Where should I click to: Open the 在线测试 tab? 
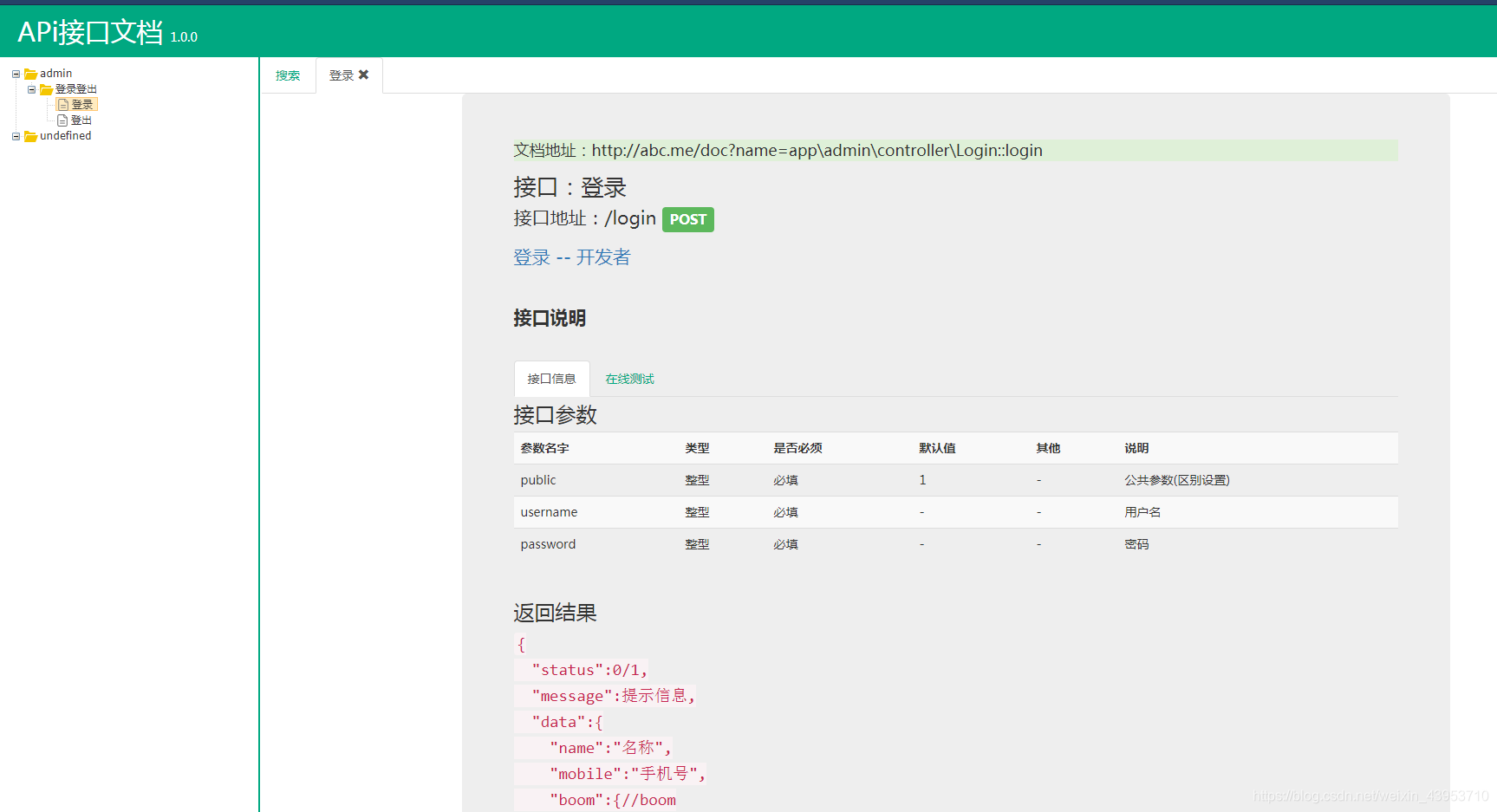(x=630, y=379)
